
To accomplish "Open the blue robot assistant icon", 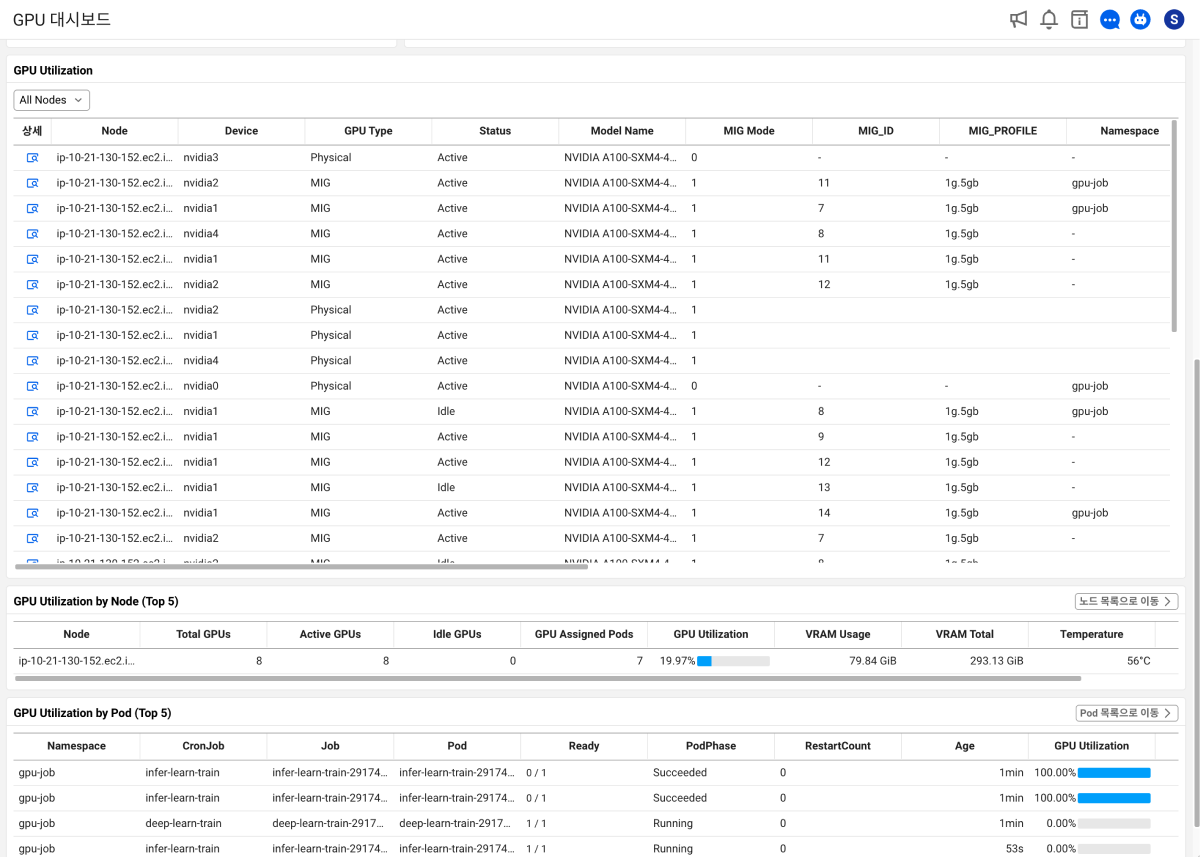I will pyautogui.click(x=1140, y=19).
